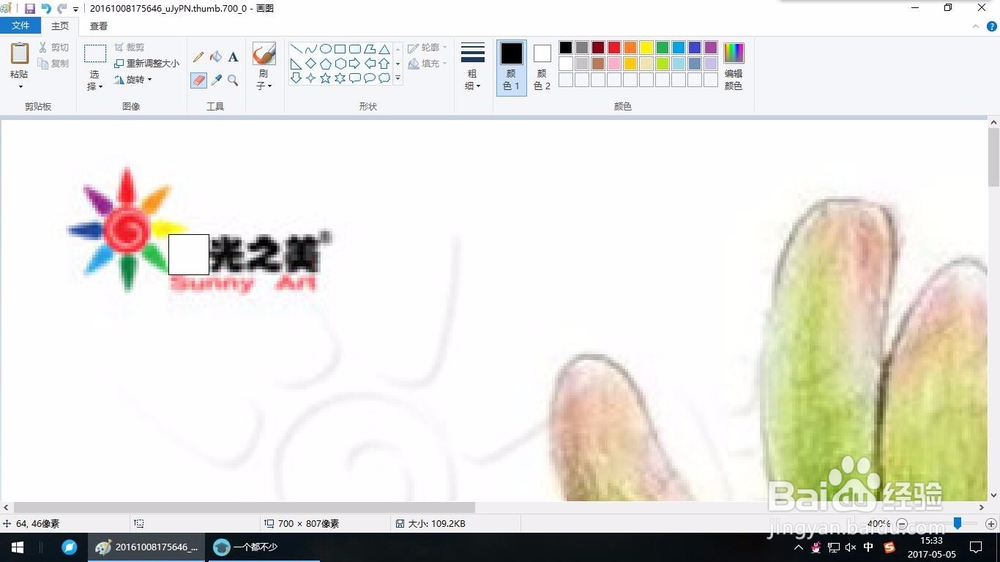Select the Magnifier tool
Viewport: 1000px width, 562px height.
(x=233, y=80)
